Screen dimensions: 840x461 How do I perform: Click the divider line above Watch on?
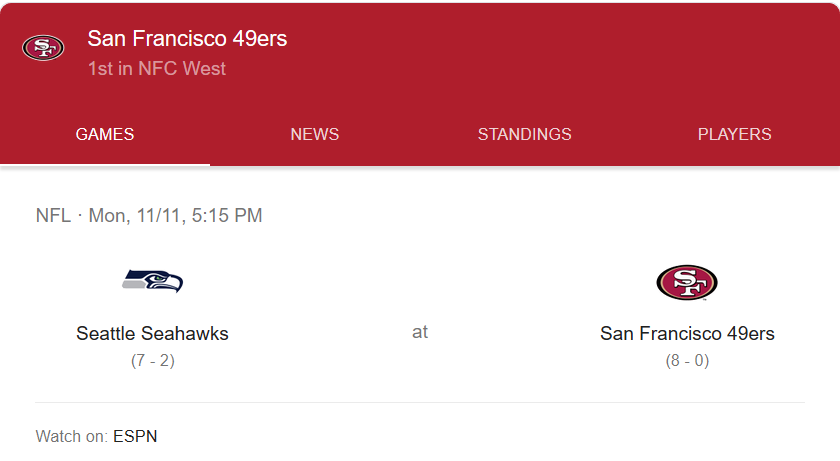click(x=420, y=403)
